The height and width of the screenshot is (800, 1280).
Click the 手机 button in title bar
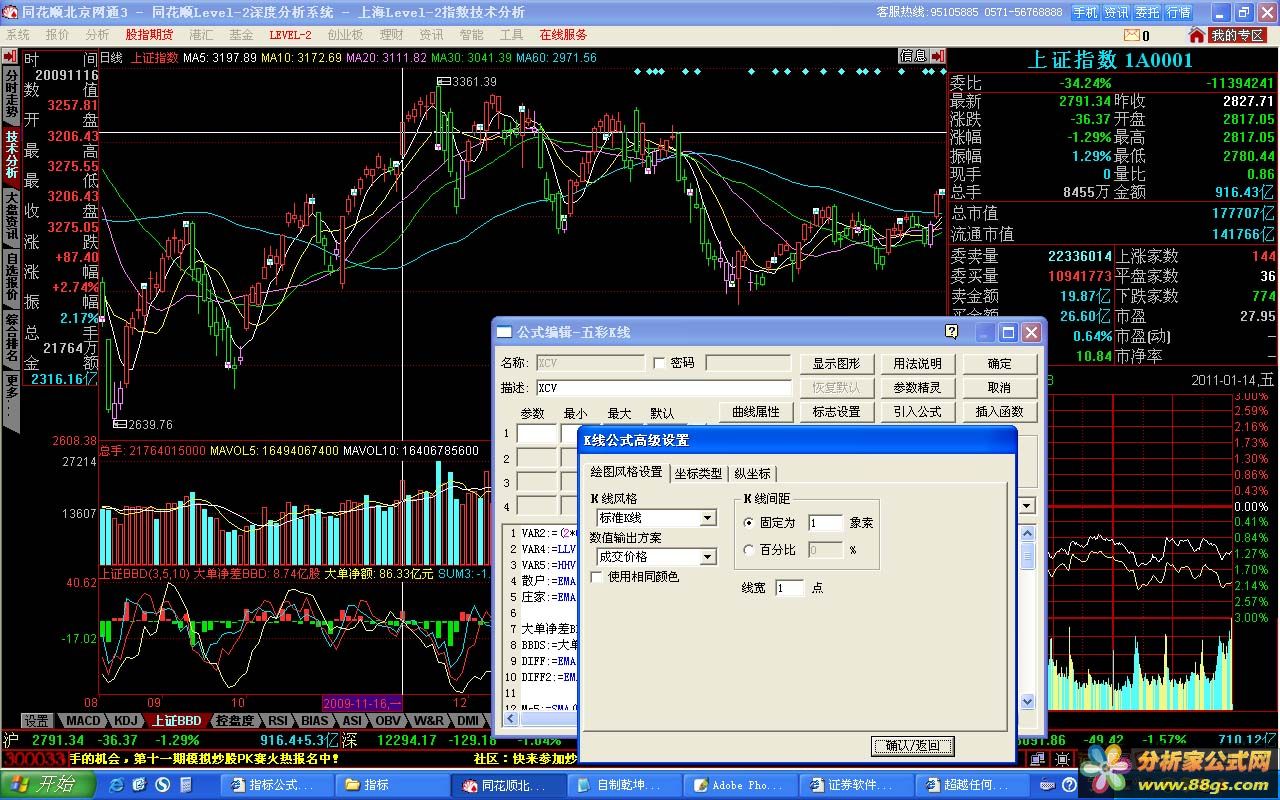pos(1085,12)
